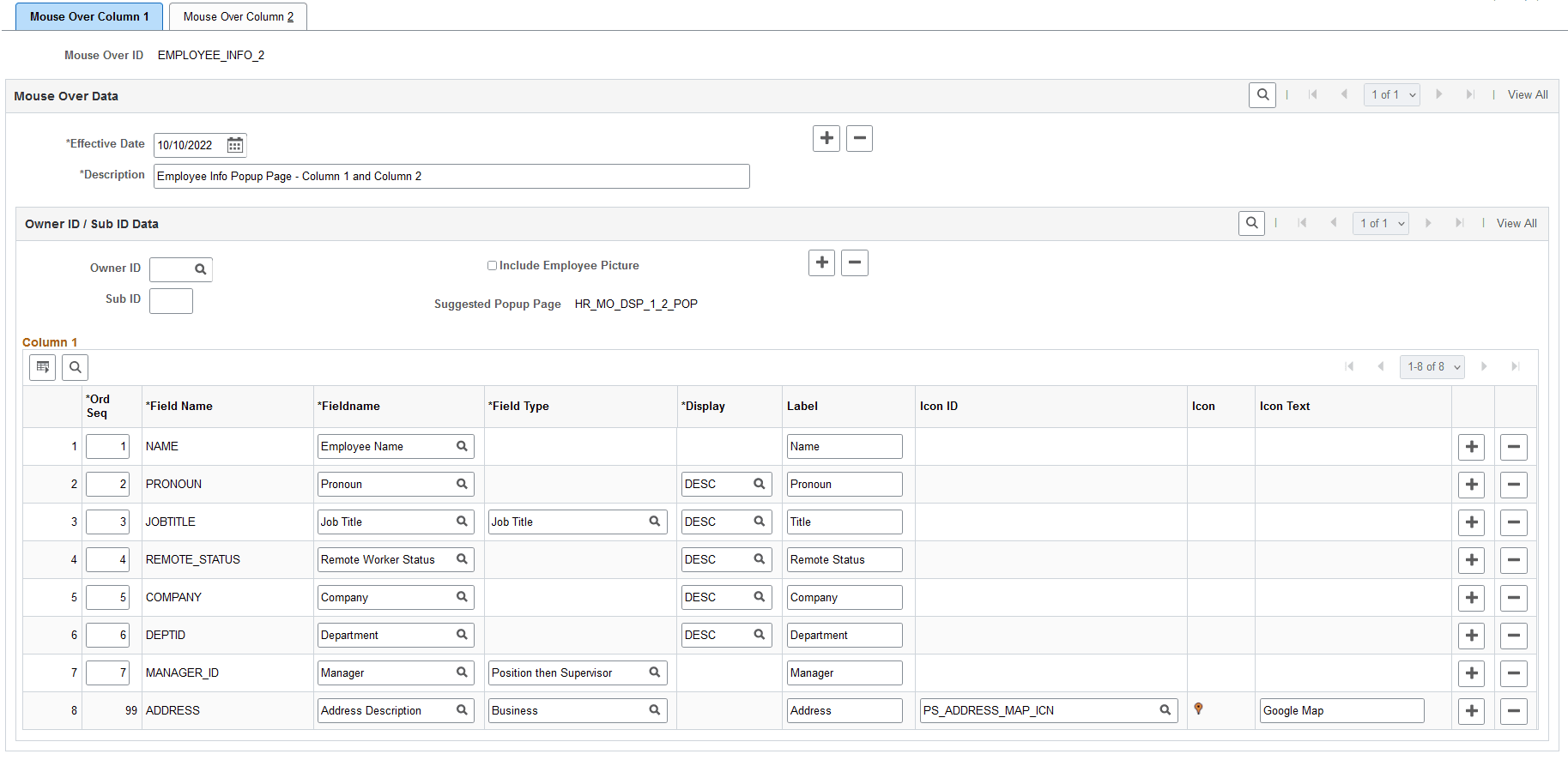Screen dimensions: 1568x760
Task: Delete the PRONOUN row
Action: 1514,485
